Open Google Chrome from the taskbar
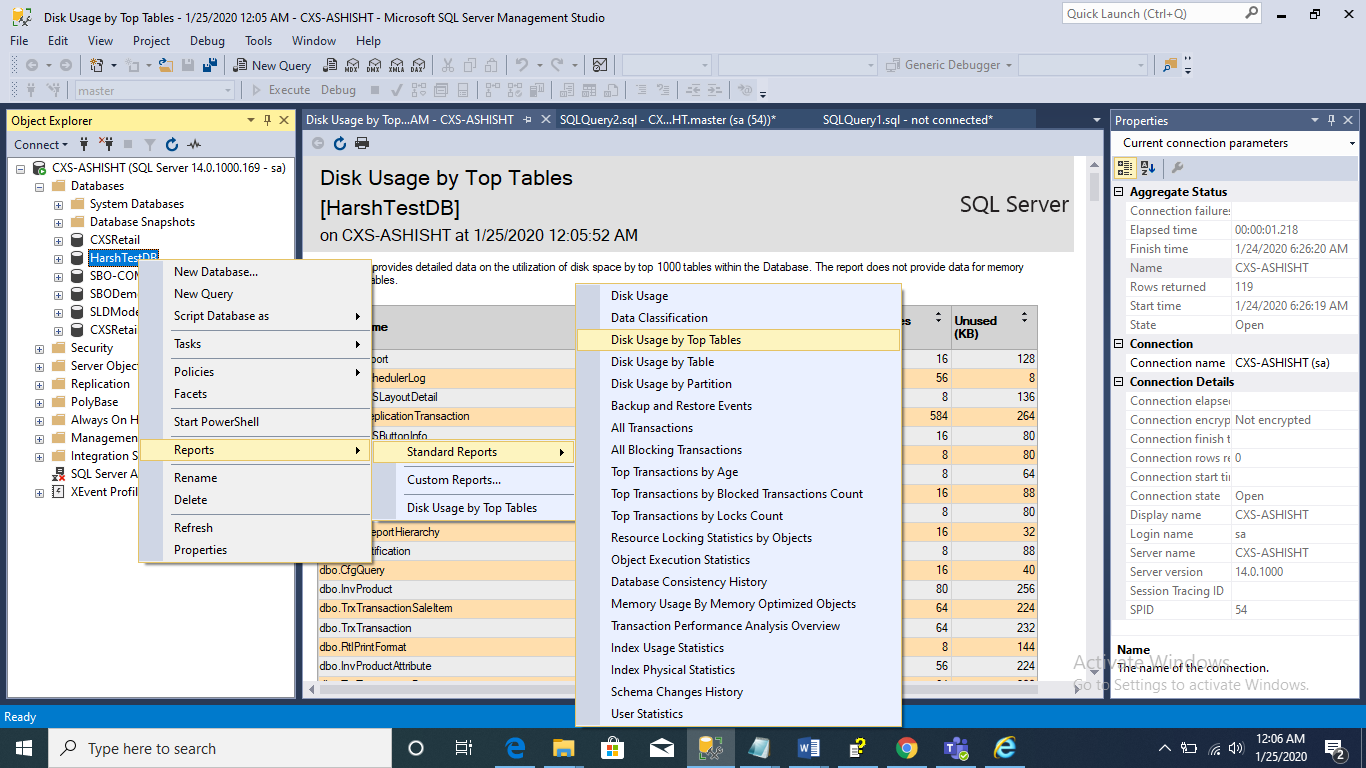This screenshot has height=768, width=1366. [907, 748]
